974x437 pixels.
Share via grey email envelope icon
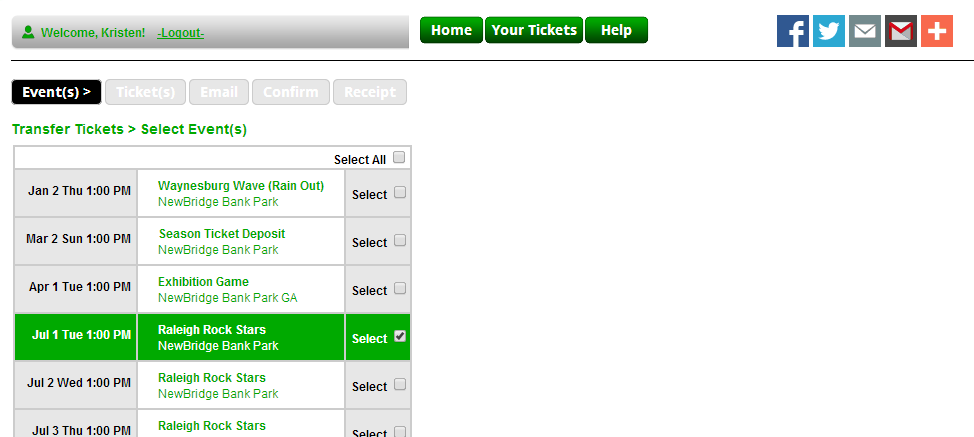coord(865,31)
